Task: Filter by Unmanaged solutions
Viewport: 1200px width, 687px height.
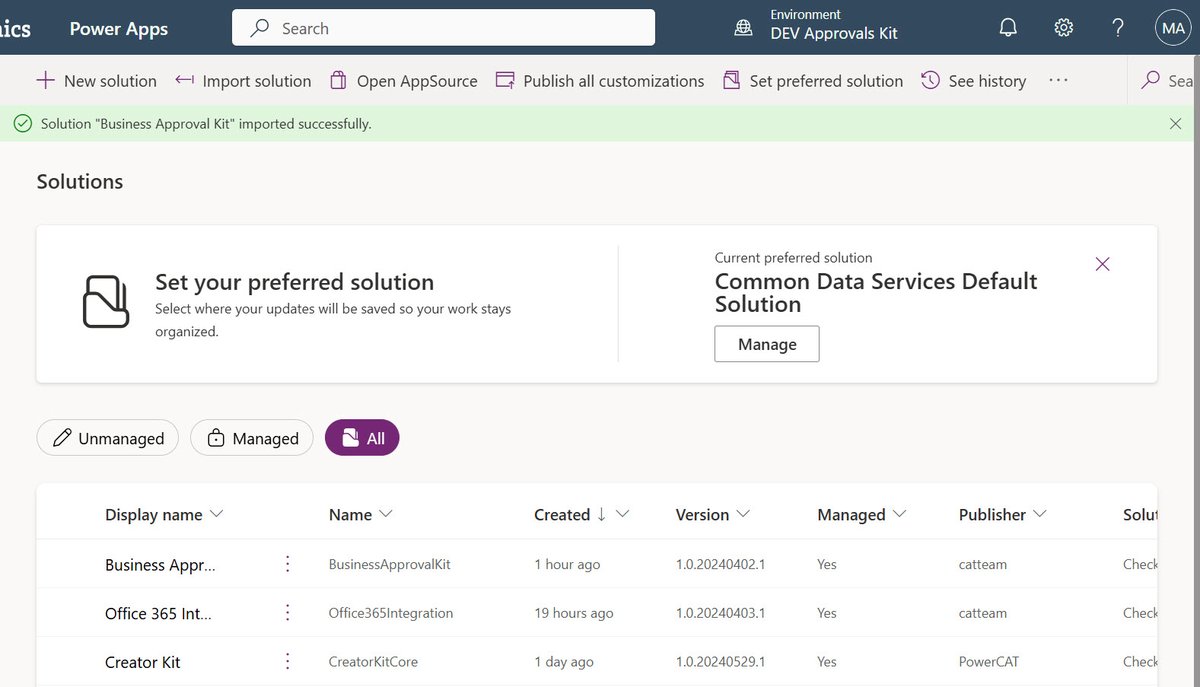Action: (x=108, y=438)
